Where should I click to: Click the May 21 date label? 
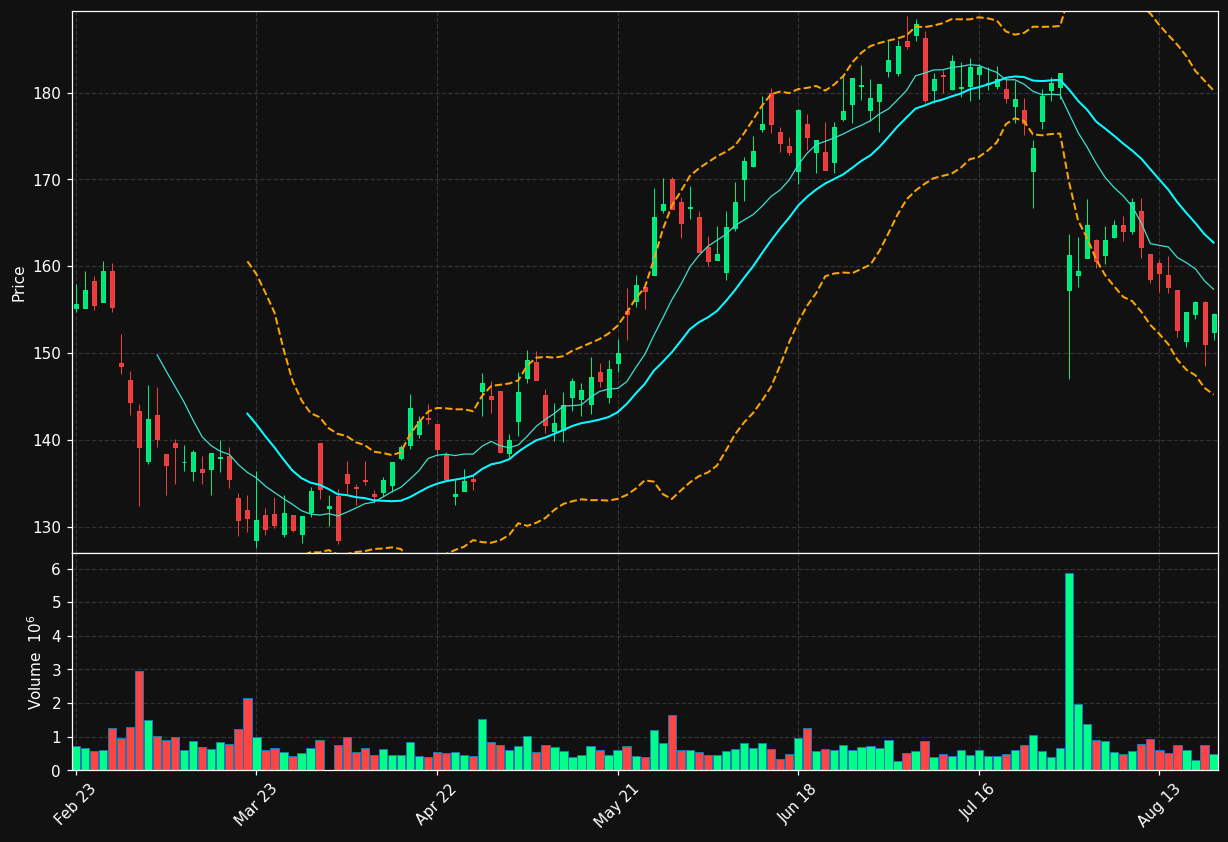(x=617, y=805)
